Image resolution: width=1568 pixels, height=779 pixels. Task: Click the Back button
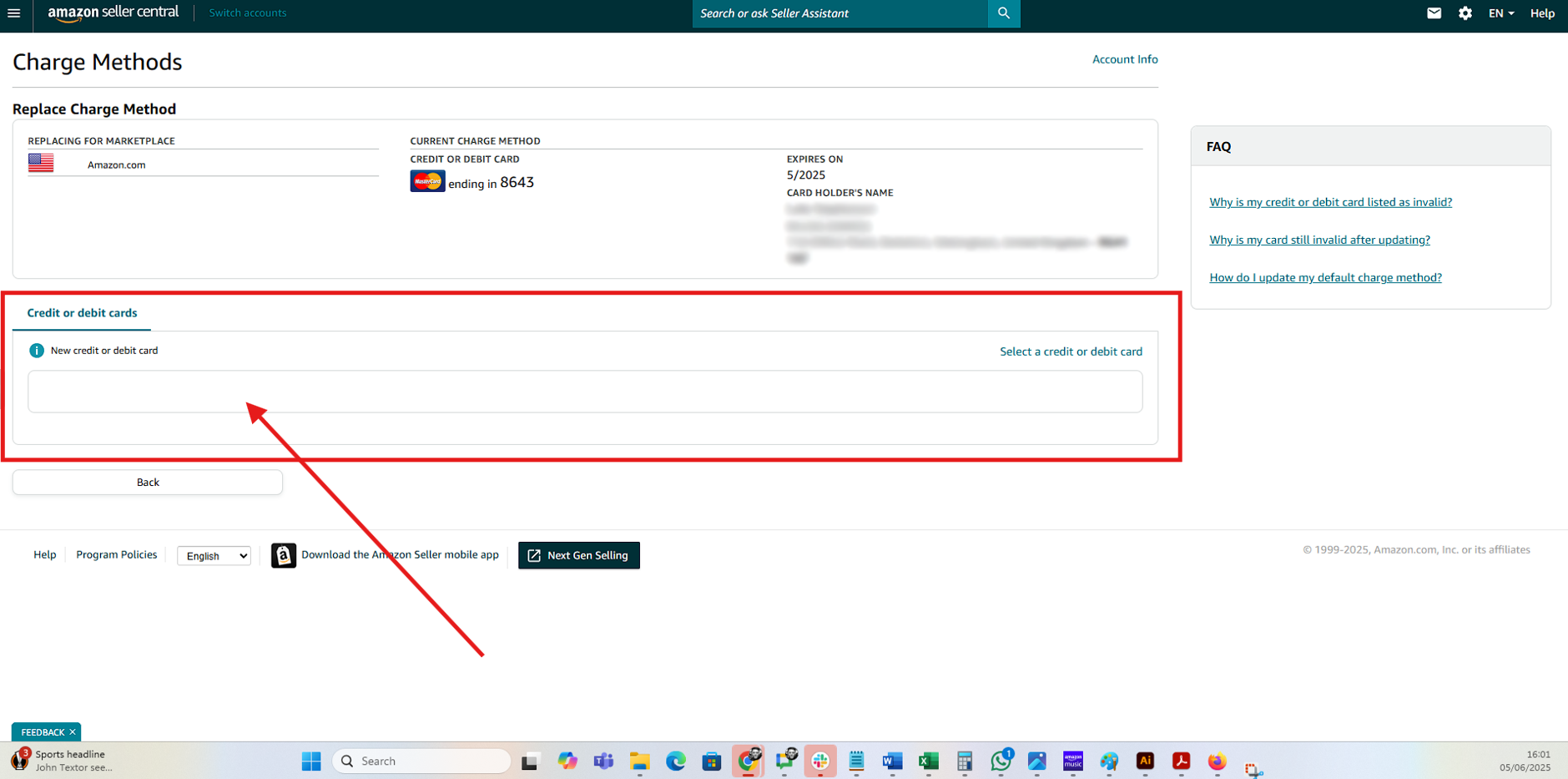[x=148, y=482]
